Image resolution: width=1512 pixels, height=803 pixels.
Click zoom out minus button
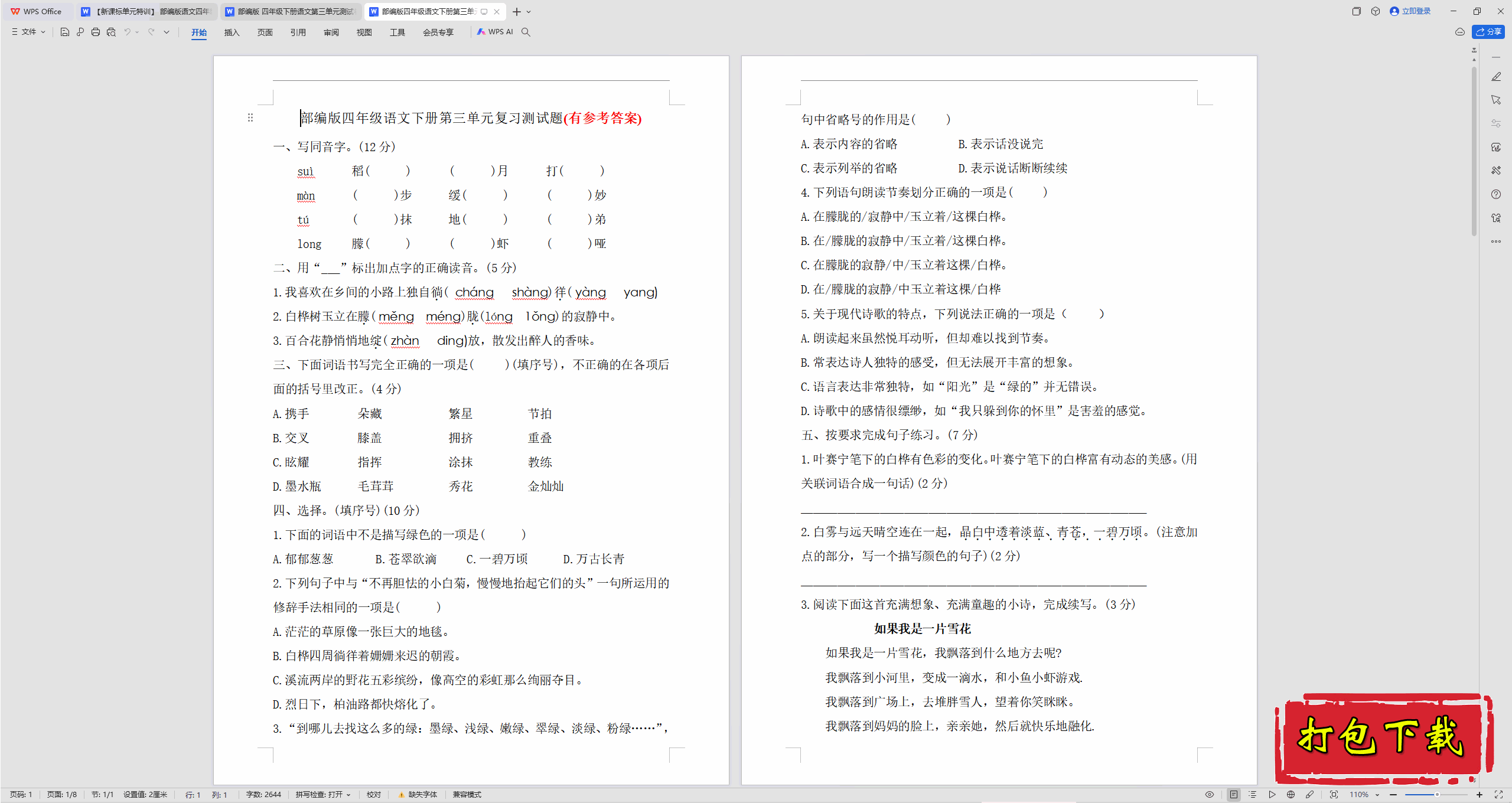(1393, 795)
